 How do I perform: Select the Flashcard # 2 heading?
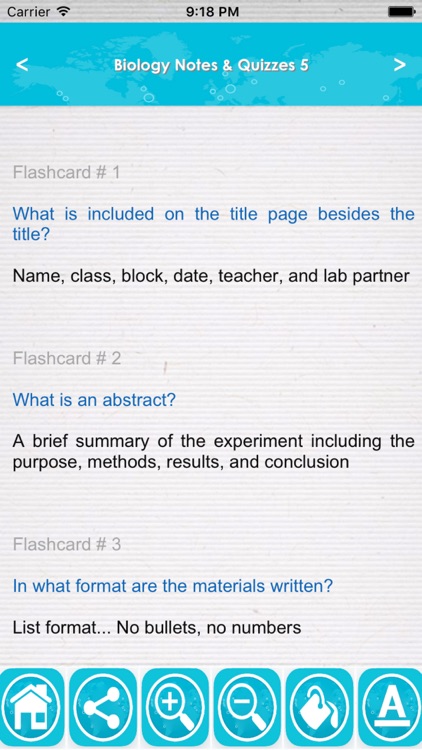pyautogui.click(x=67, y=358)
